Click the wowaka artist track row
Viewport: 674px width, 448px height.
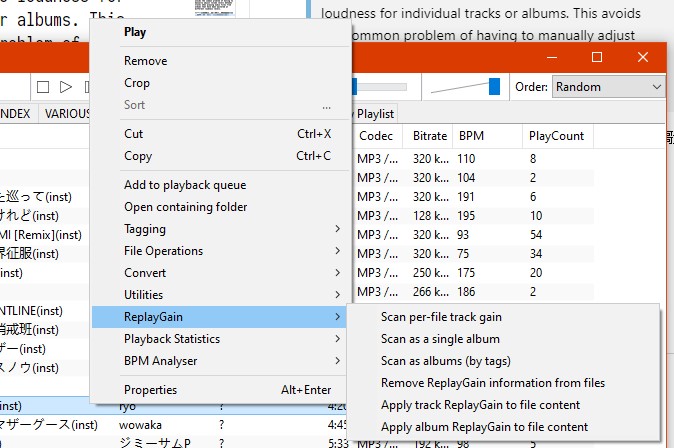[x=174, y=425]
